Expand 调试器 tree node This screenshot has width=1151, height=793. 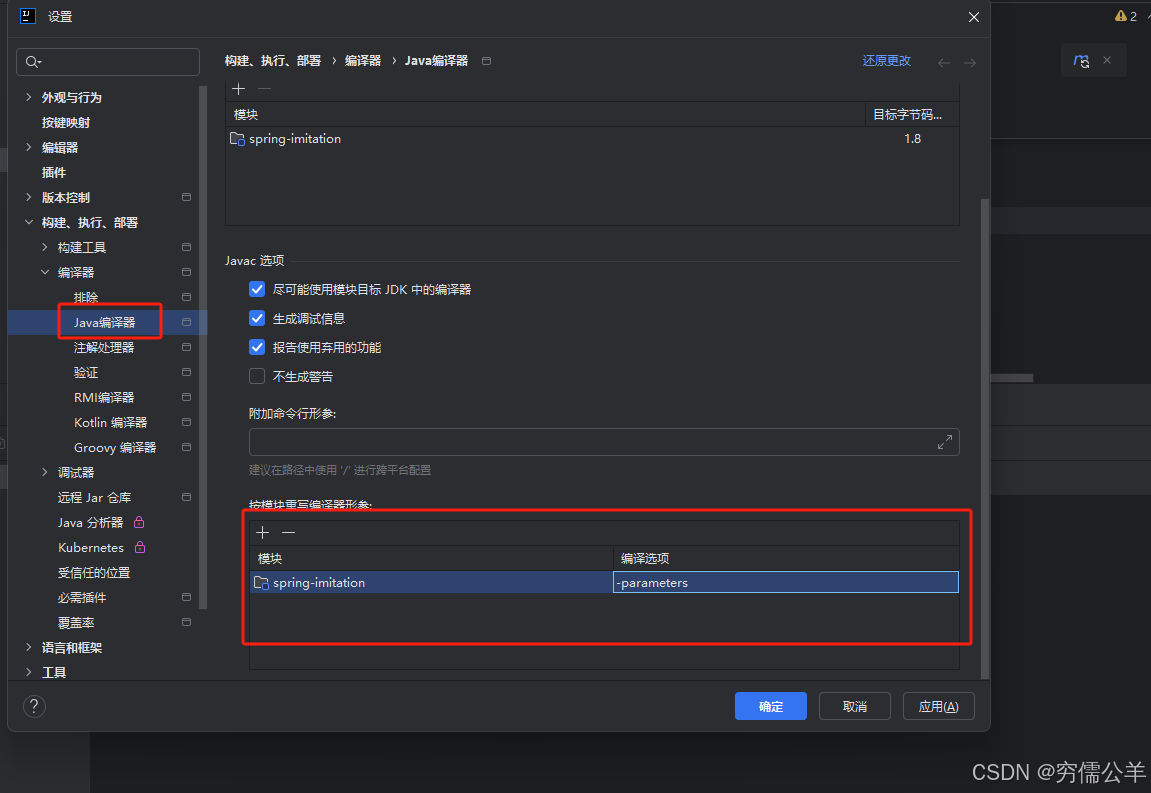45,471
